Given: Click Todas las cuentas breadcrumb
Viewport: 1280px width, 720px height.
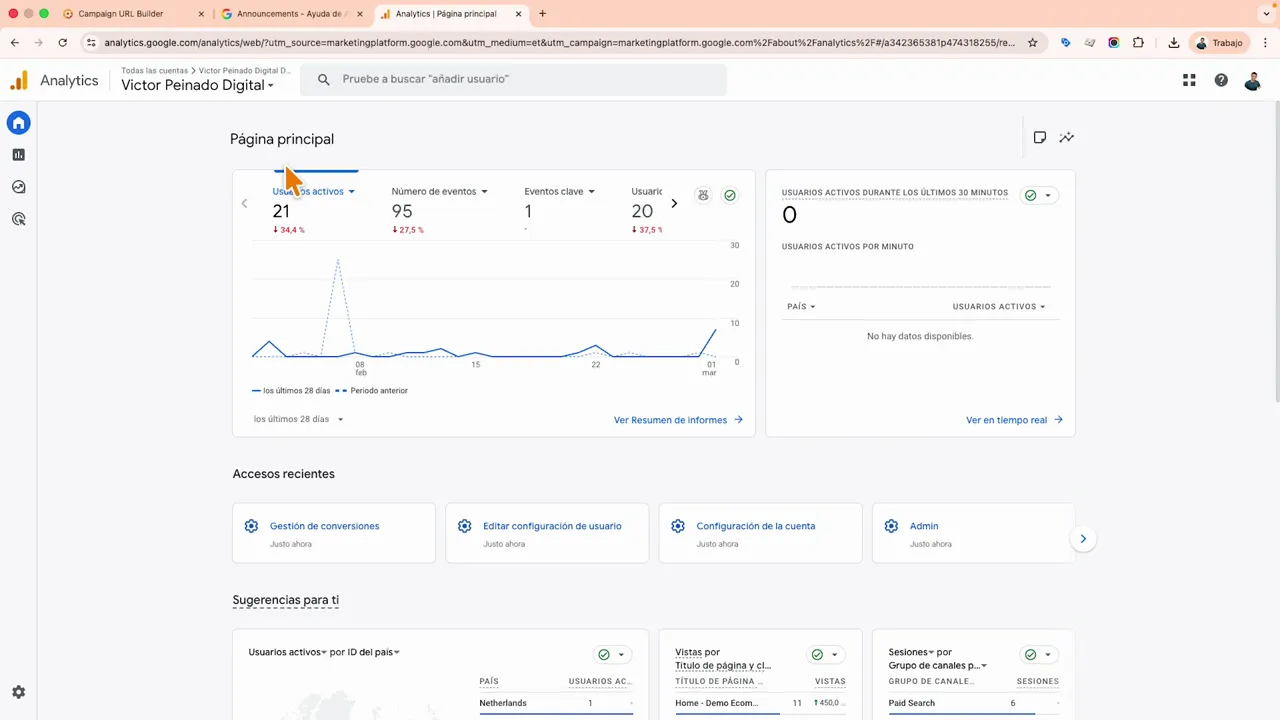Looking at the screenshot, I should tap(154, 71).
